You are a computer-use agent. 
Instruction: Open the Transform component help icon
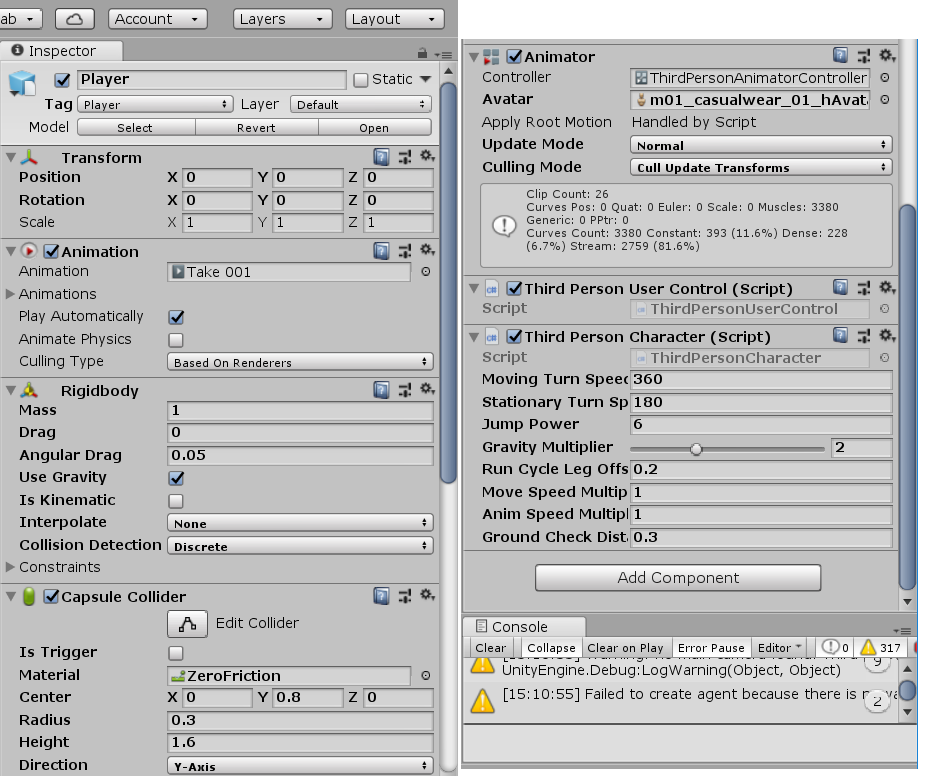click(x=381, y=157)
